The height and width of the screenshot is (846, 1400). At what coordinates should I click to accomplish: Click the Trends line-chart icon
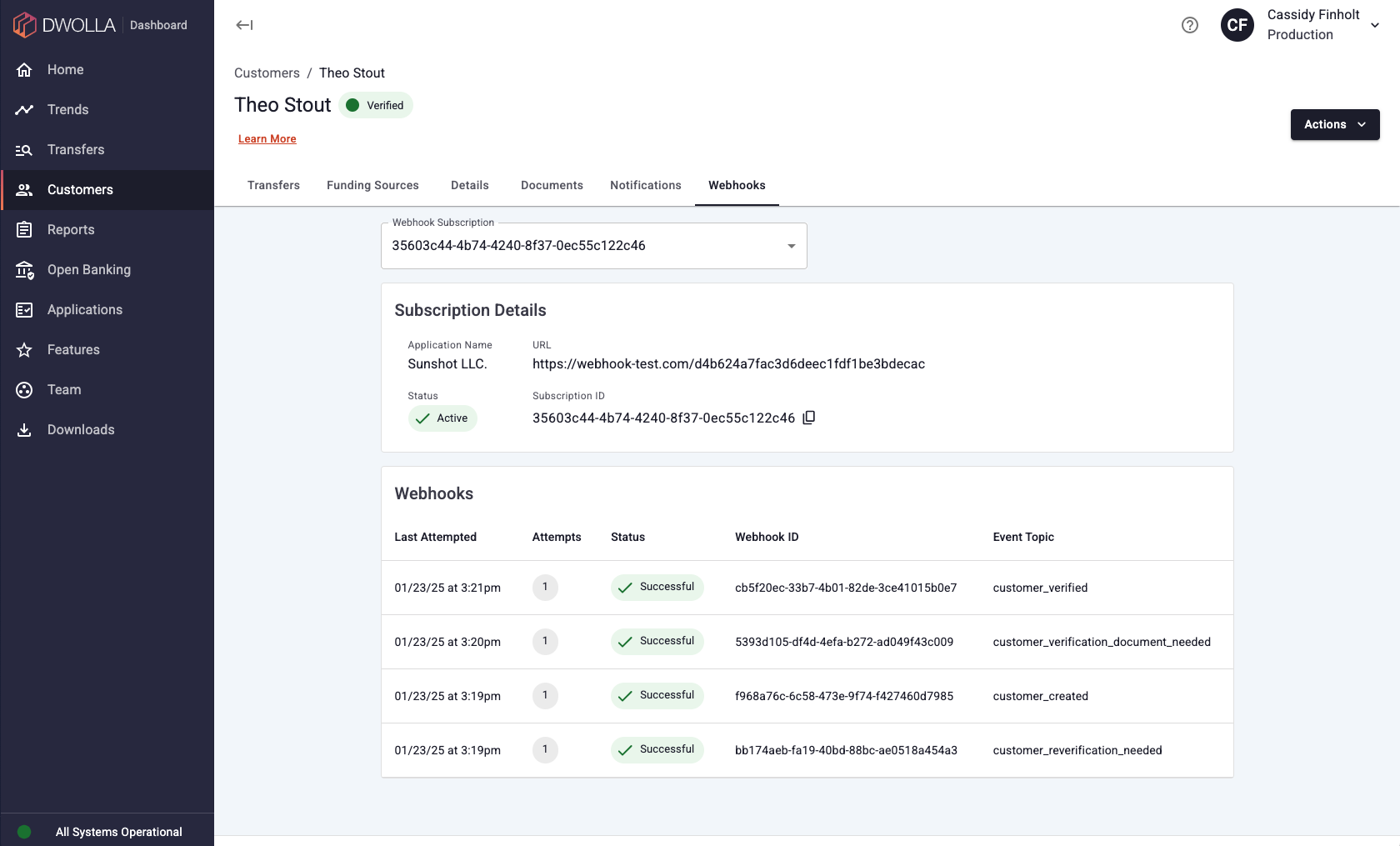coord(24,110)
